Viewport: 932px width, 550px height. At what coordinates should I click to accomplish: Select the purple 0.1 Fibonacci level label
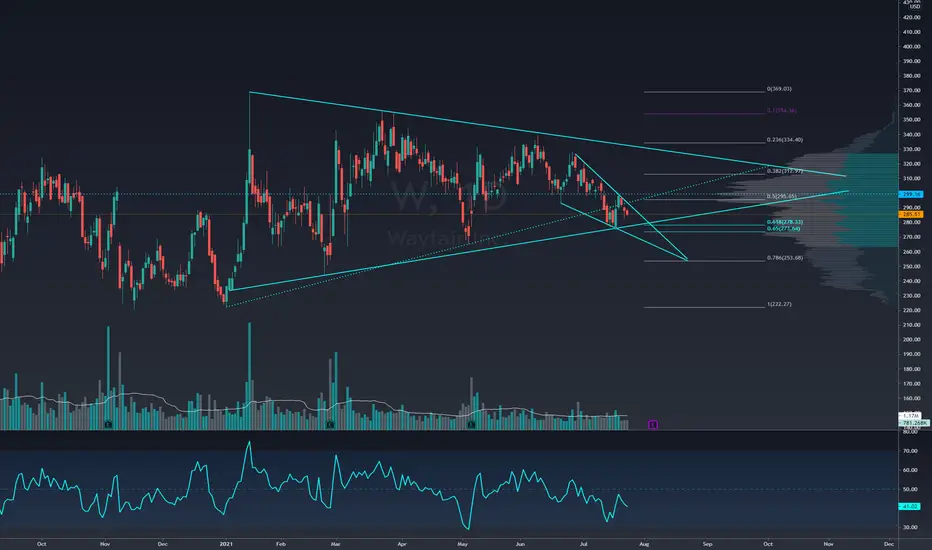click(781, 111)
